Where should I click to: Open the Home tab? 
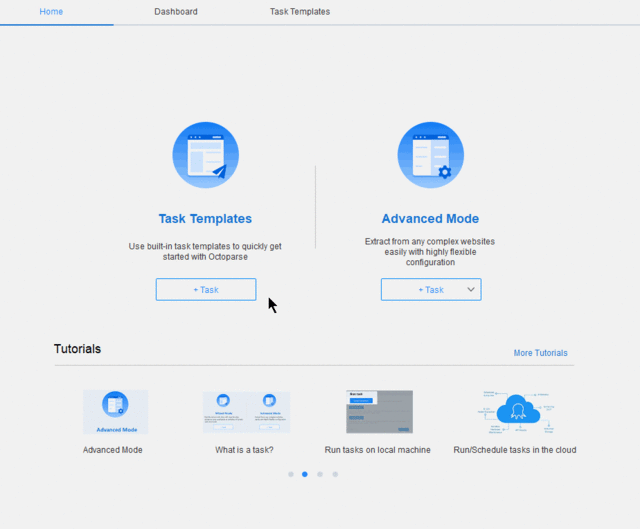pyautogui.click(x=51, y=11)
